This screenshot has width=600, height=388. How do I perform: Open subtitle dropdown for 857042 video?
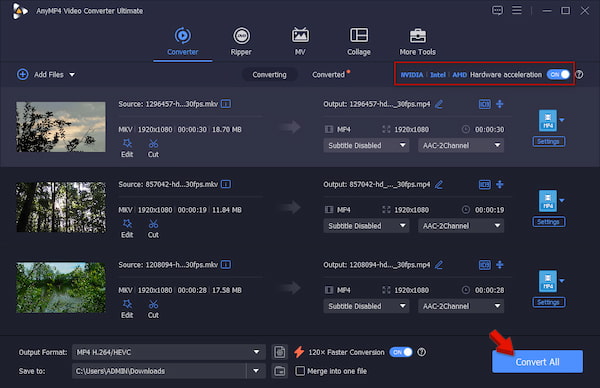[366, 226]
